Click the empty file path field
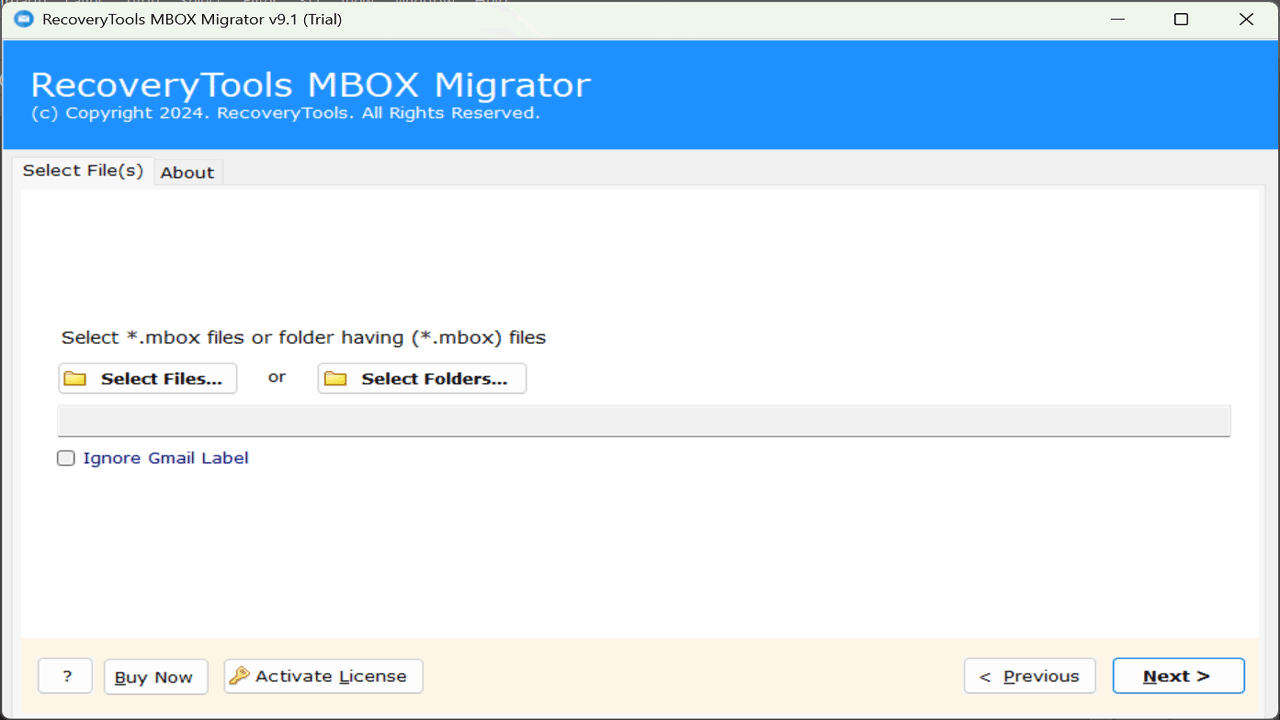Image resolution: width=1280 pixels, height=720 pixels. 644,421
